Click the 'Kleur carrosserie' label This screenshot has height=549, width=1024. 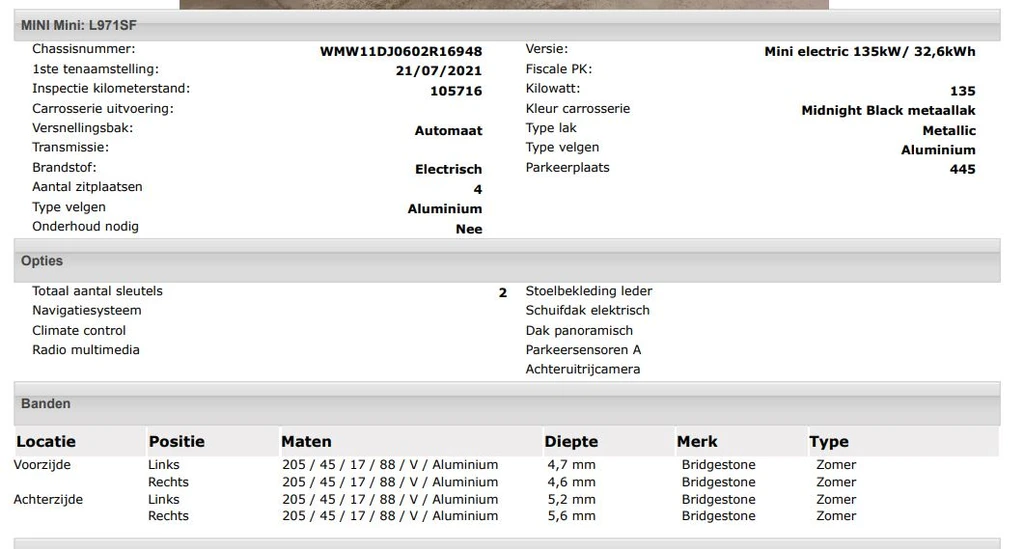pyautogui.click(x=578, y=109)
